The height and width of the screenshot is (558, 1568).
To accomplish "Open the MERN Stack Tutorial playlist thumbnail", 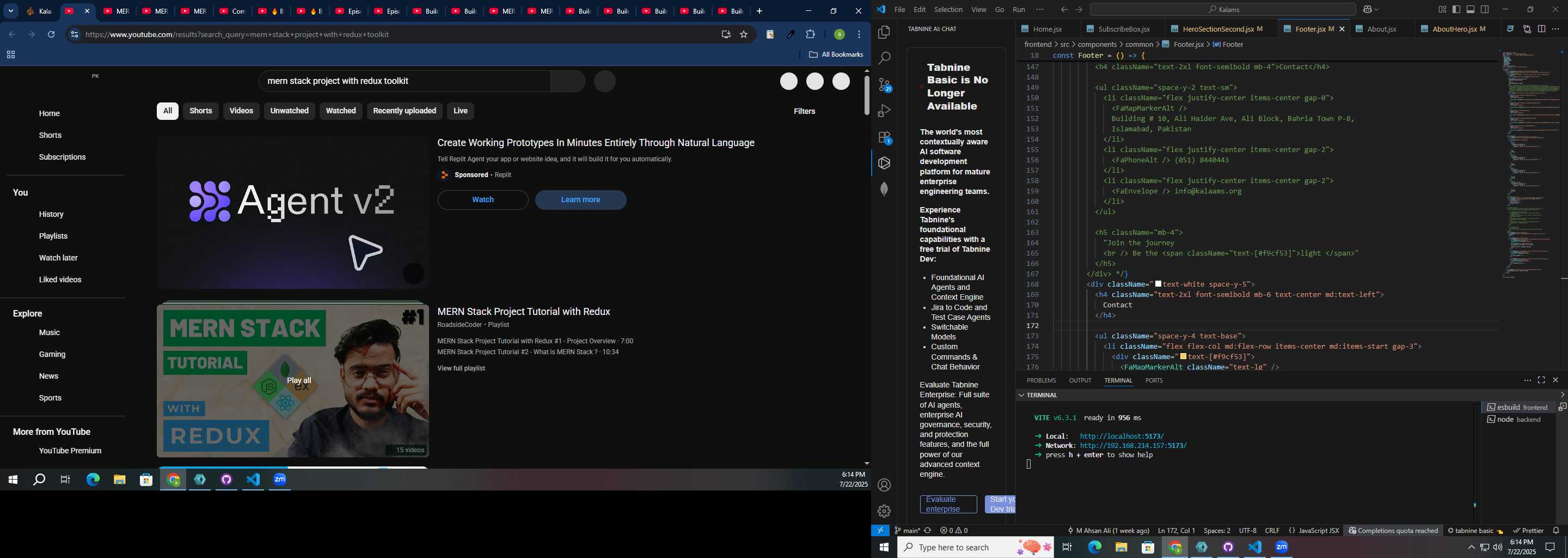I will tap(293, 380).
